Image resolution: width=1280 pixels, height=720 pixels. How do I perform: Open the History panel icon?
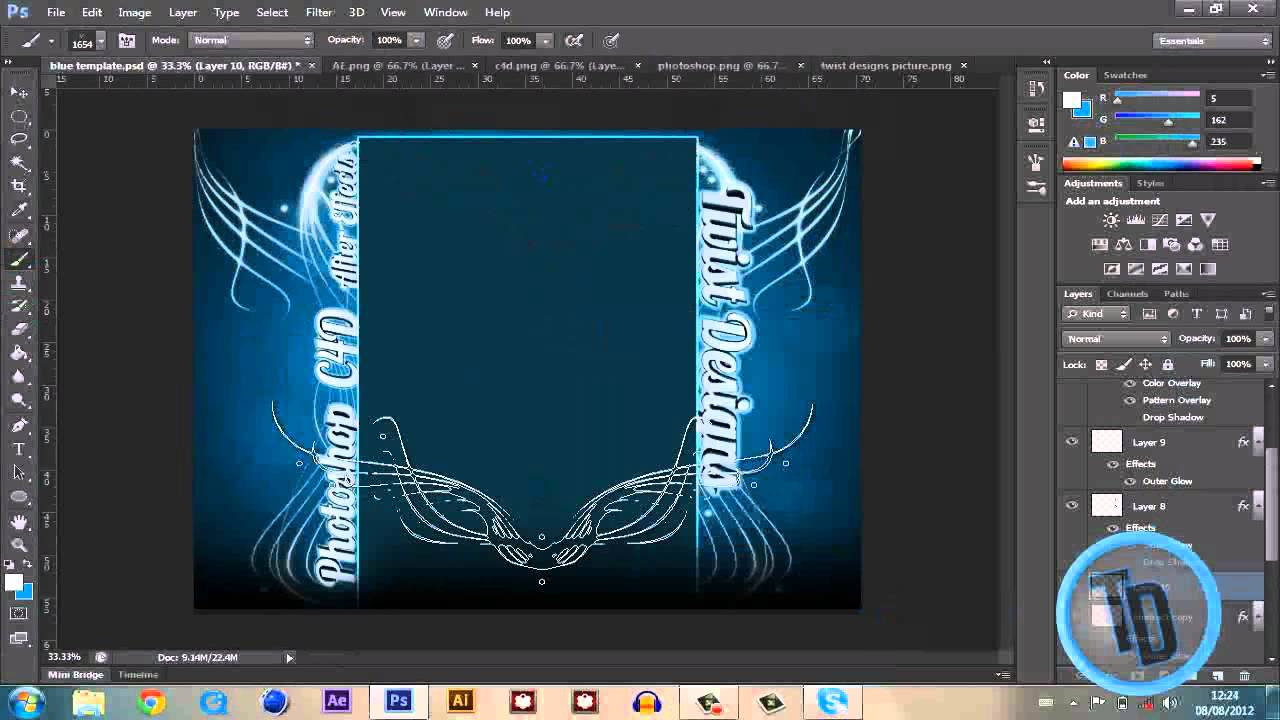coord(1036,89)
